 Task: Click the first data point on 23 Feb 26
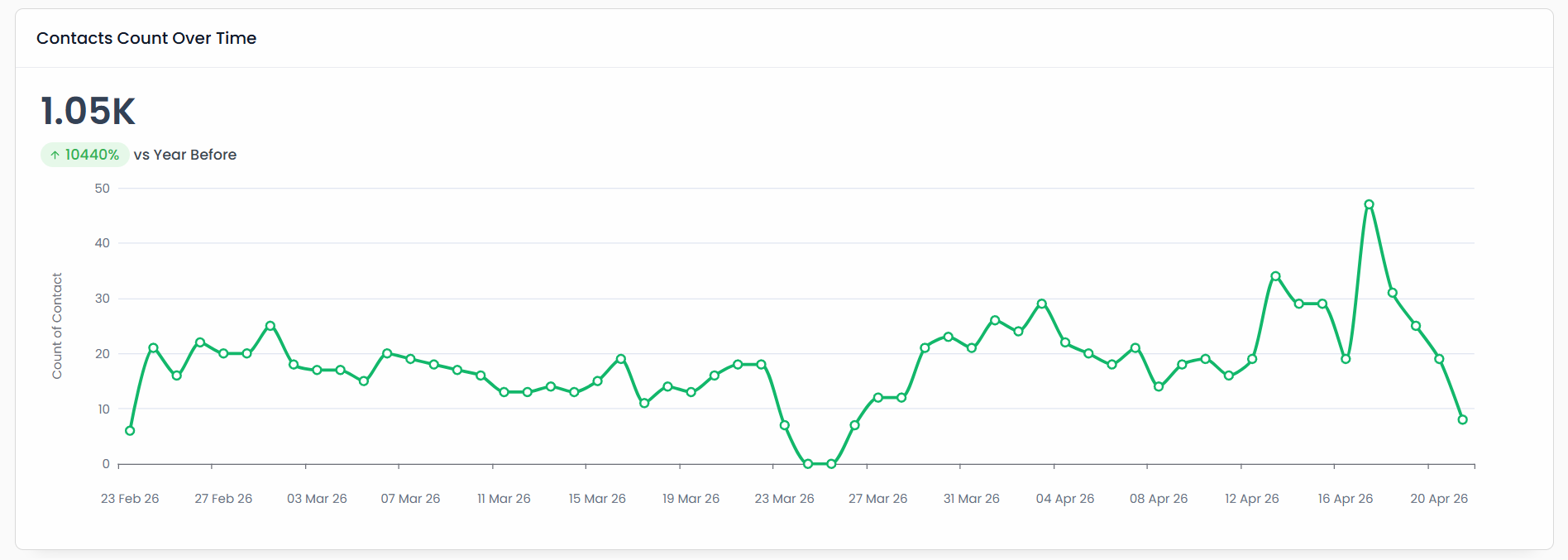130,431
